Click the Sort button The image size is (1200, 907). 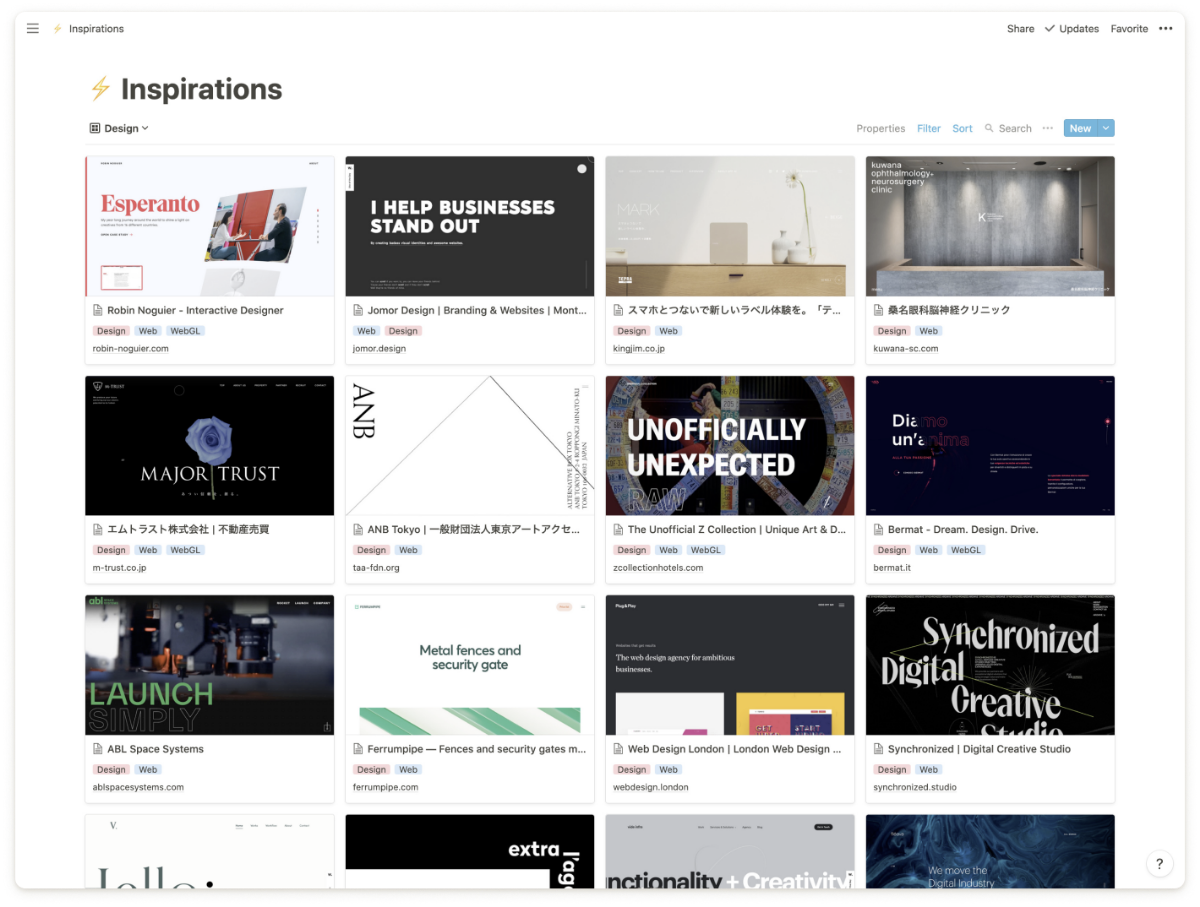pyautogui.click(x=962, y=128)
